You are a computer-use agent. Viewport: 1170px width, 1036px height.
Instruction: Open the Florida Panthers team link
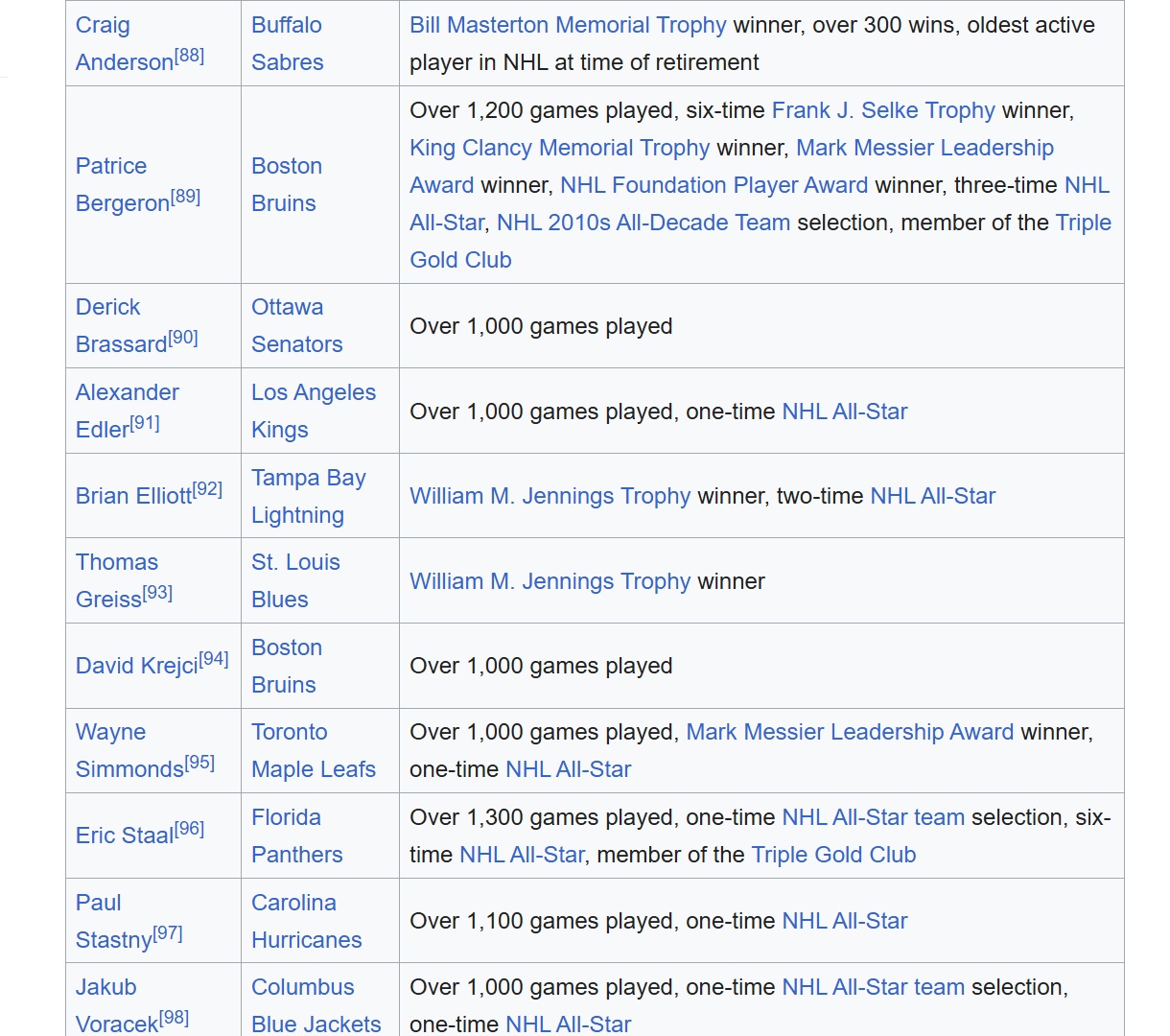pyautogui.click(x=296, y=836)
